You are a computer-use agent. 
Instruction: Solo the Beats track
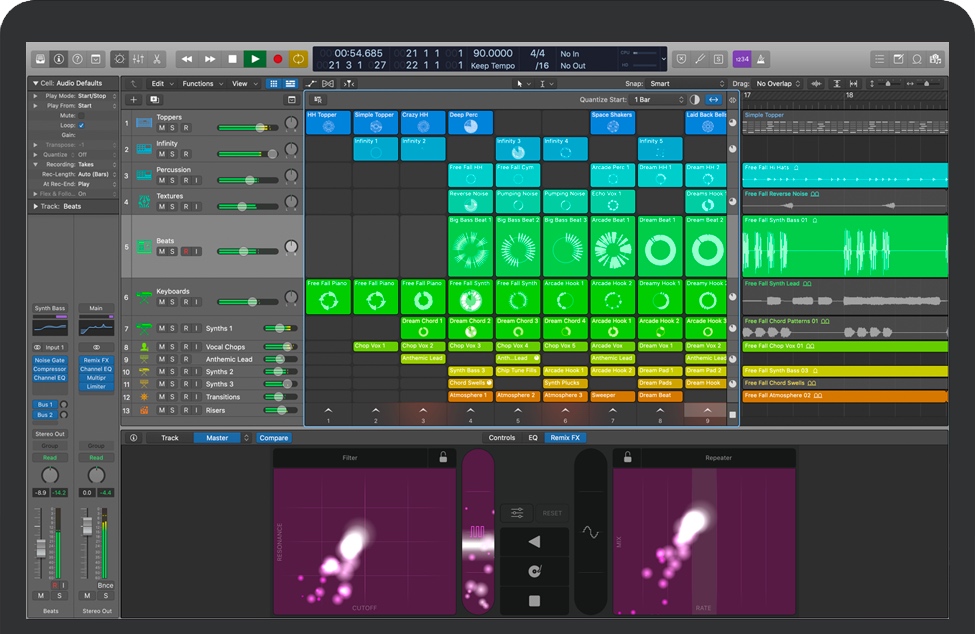click(173, 252)
